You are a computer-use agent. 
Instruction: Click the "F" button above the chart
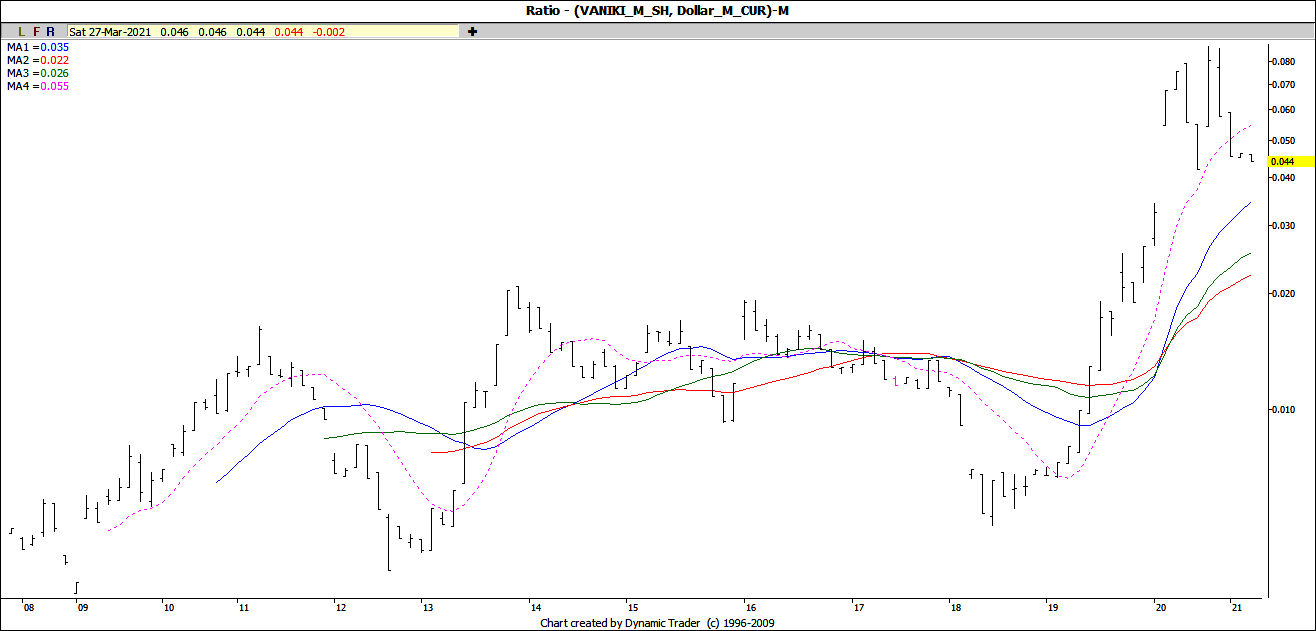[36, 32]
